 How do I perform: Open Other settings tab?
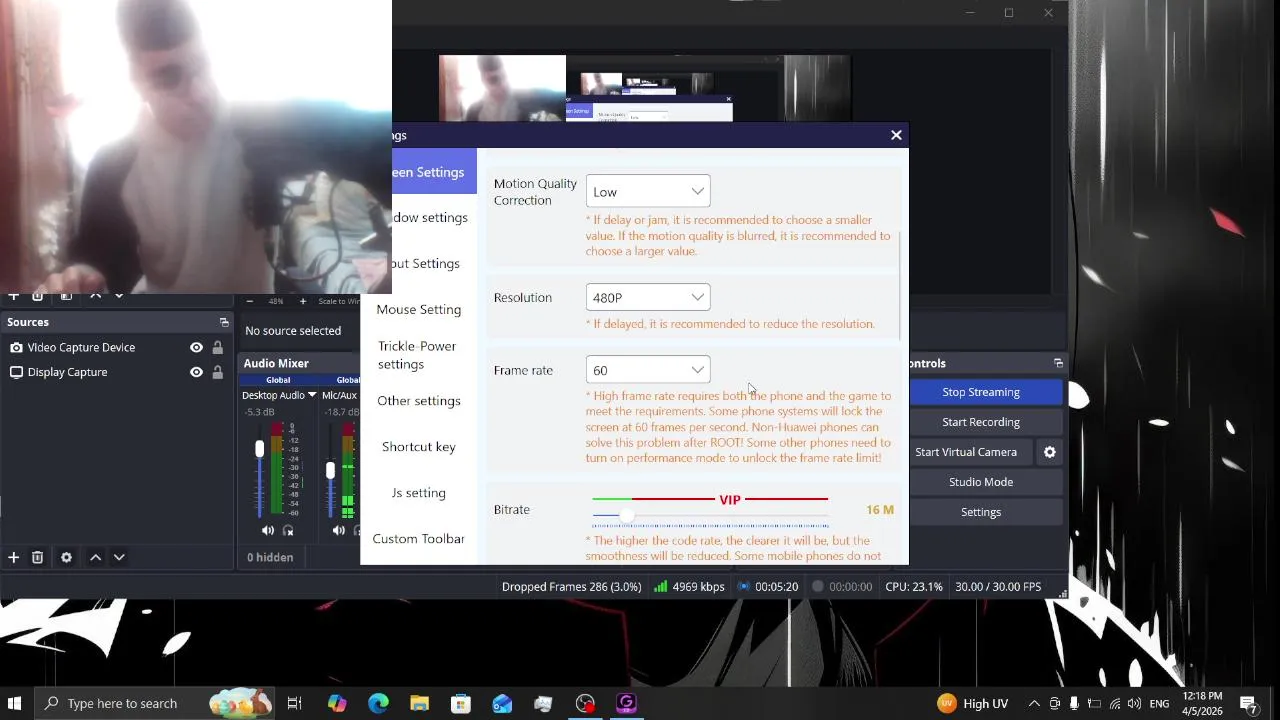419,400
